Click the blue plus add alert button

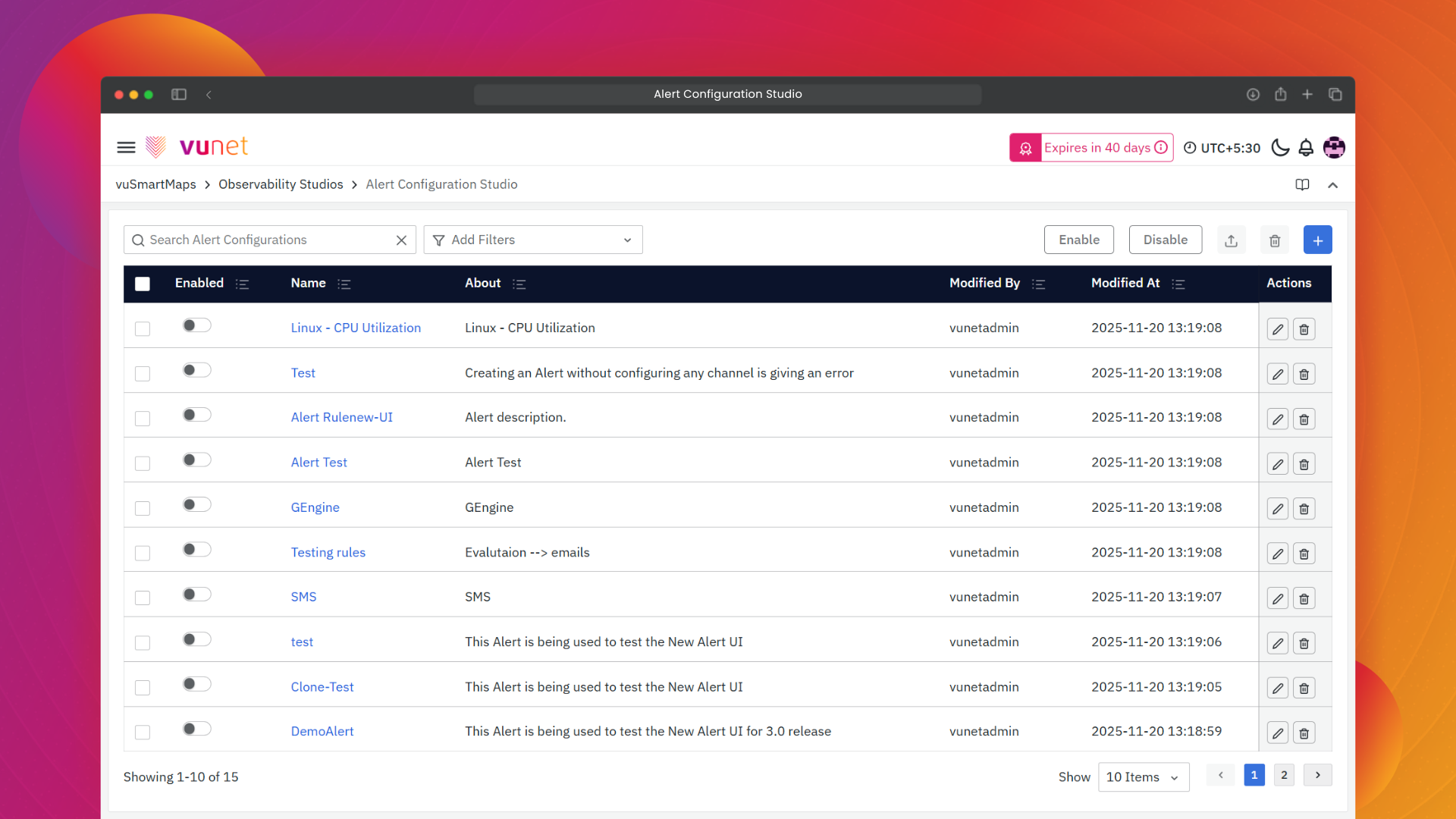tap(1317, 240)
